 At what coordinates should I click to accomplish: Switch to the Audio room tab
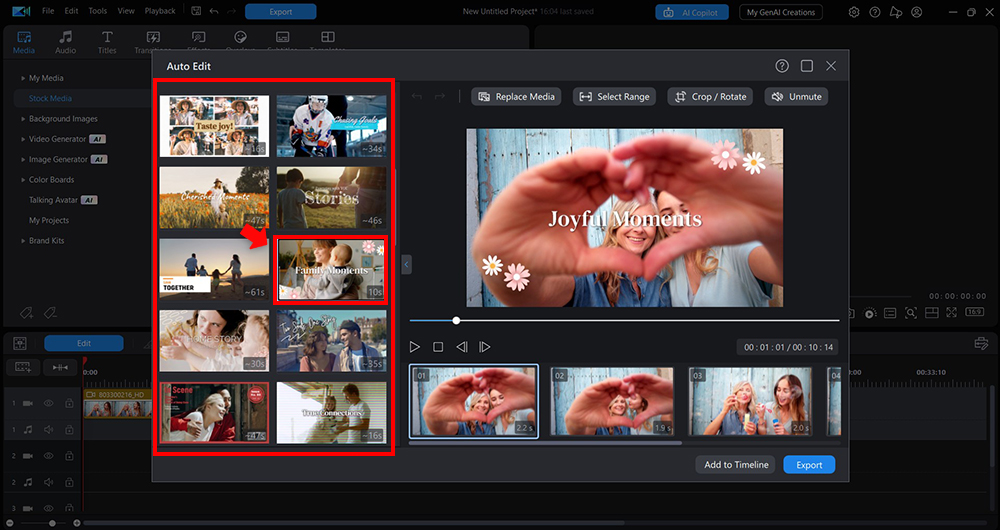(x=66, y=41)
